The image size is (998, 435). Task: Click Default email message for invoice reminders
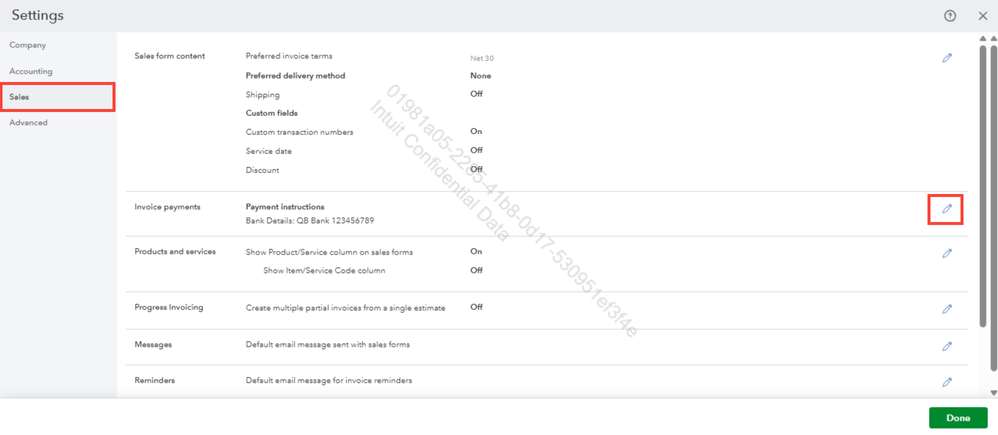[x=329, y=380]
